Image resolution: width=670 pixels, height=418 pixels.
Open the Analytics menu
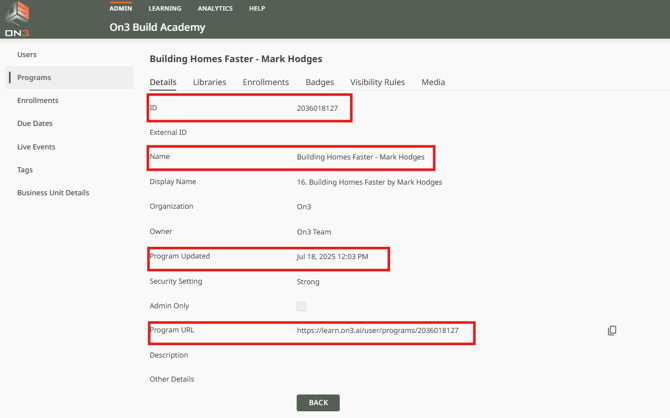pyautogui.click(x=215, y=8)
